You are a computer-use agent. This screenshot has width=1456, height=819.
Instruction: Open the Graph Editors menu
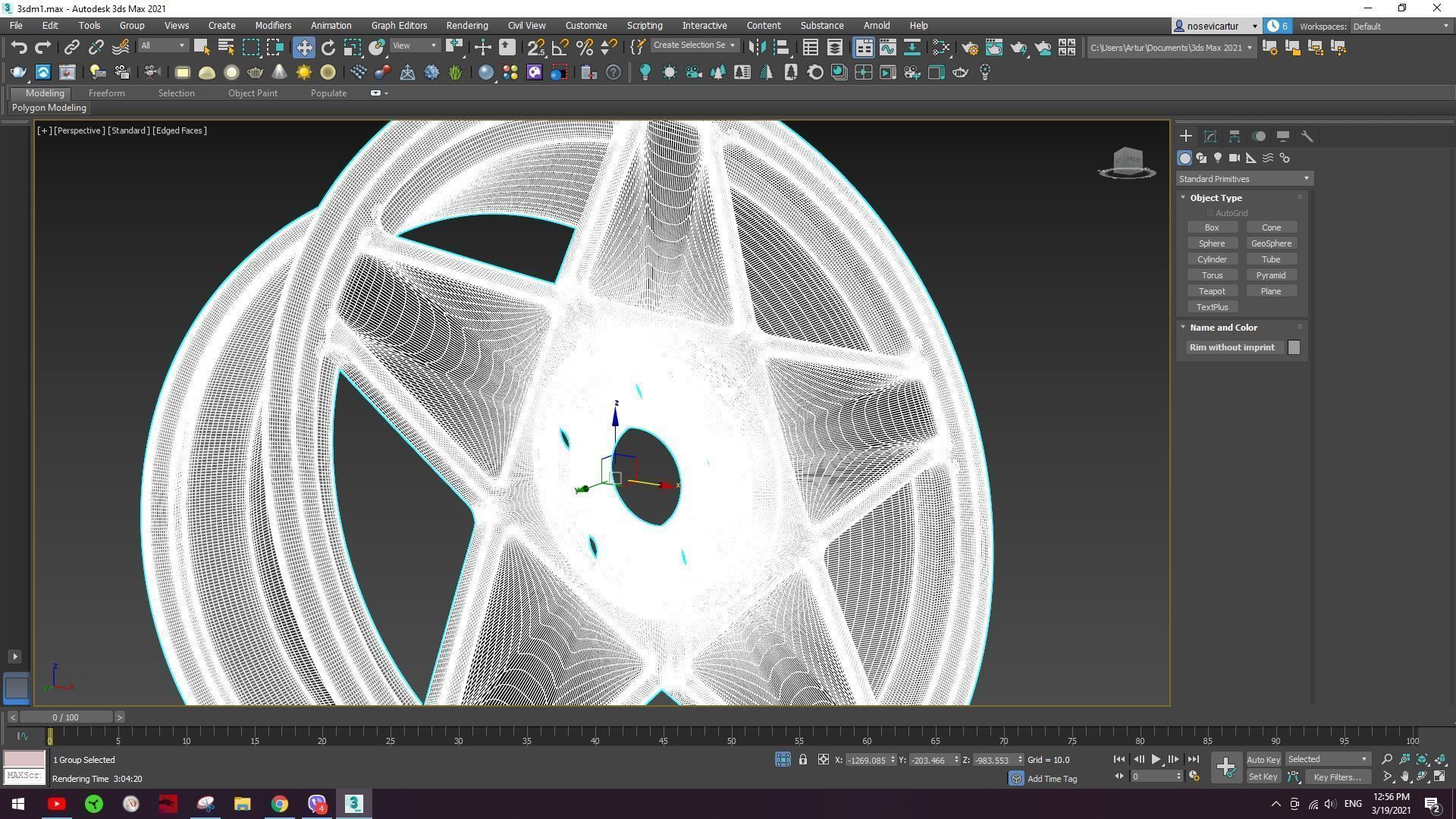399,26
